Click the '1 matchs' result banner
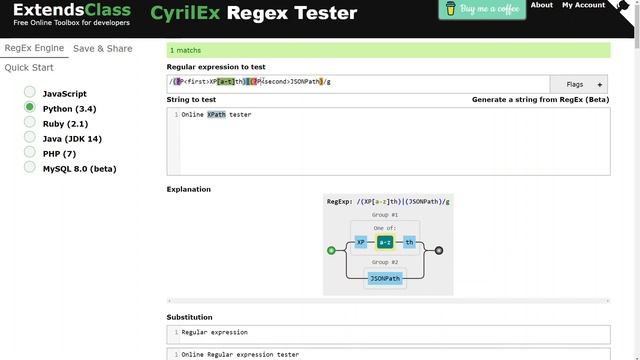The width and height of the screenshot is (640, 360). click(389, 50)
